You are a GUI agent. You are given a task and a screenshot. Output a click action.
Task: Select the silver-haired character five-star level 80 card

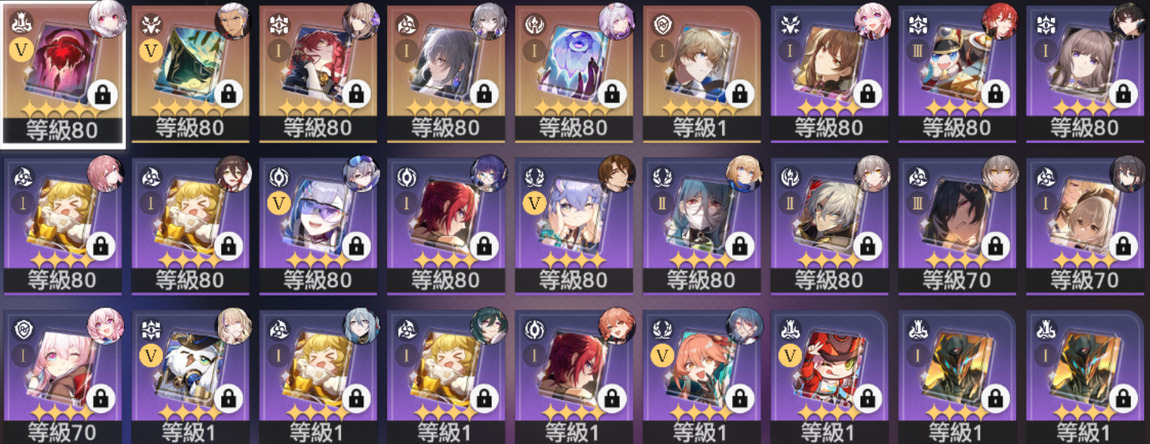pyautogui.click(x=447, y=72)
